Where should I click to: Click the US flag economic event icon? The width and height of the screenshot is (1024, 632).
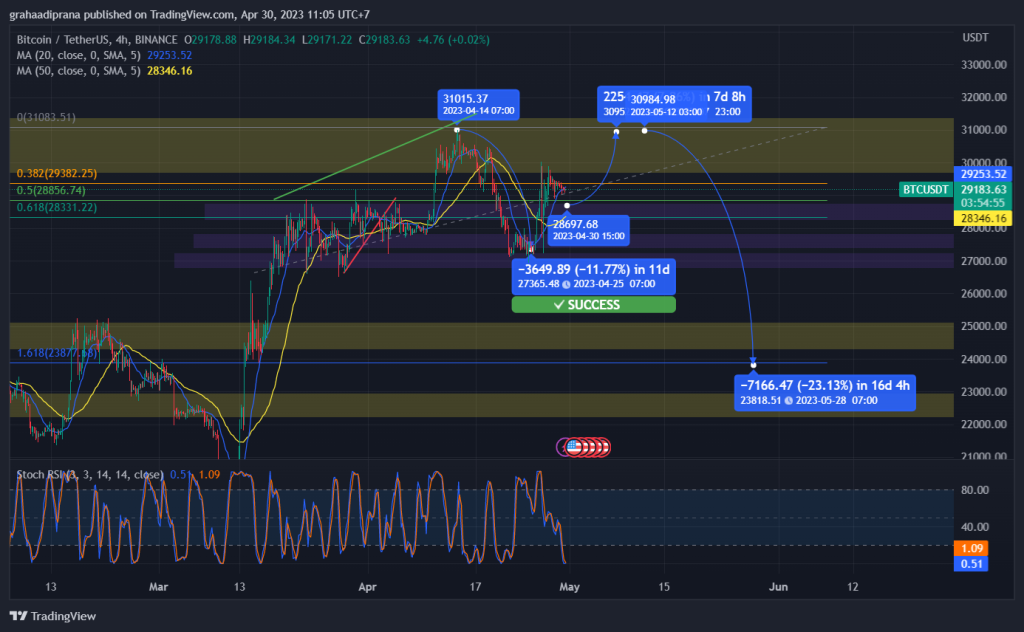[574, 447]
